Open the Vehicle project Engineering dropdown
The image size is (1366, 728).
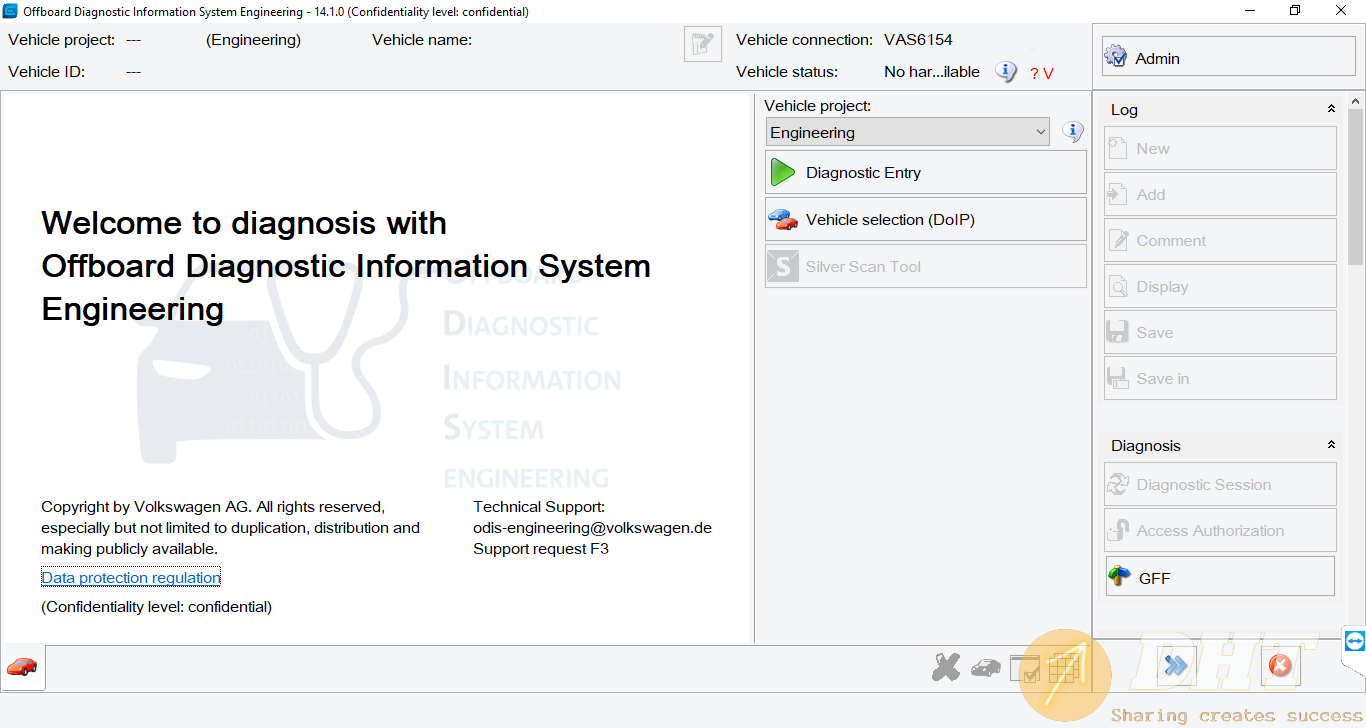(907, 132)
